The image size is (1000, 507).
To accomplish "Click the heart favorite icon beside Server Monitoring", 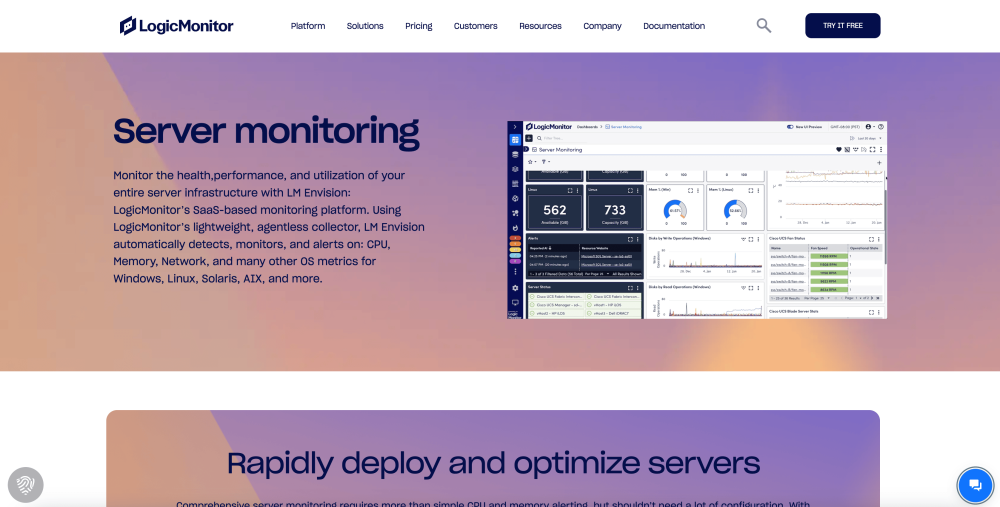I will 839,149.
